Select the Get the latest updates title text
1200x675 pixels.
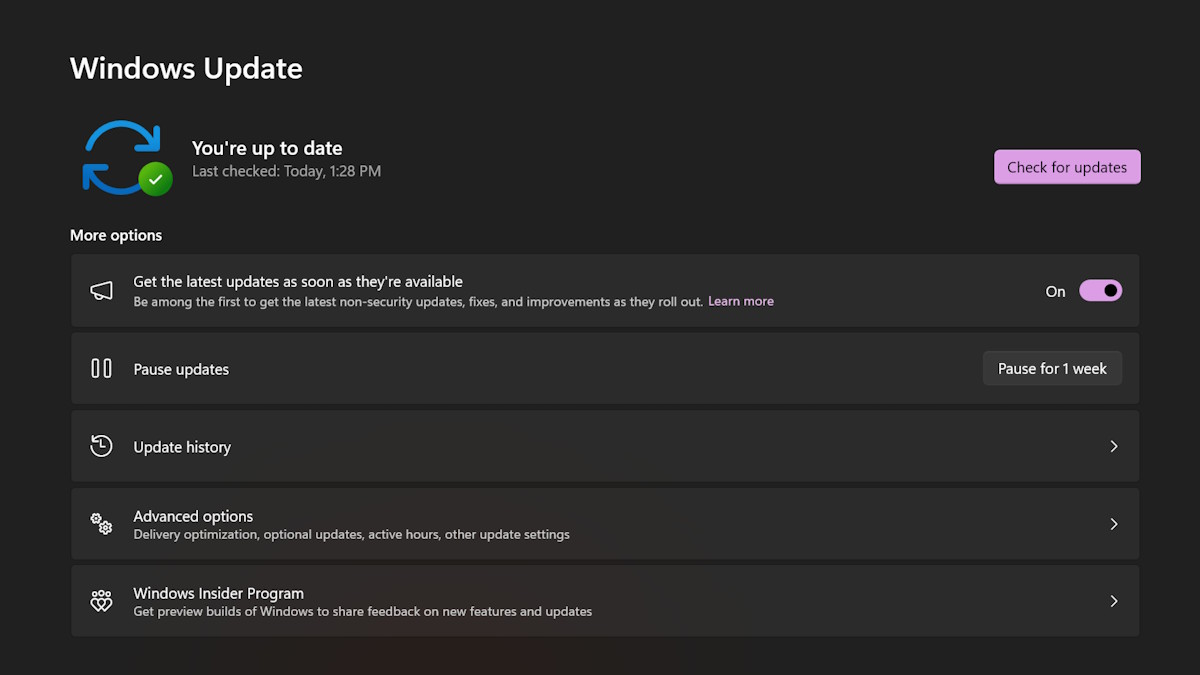pos(298,282)
